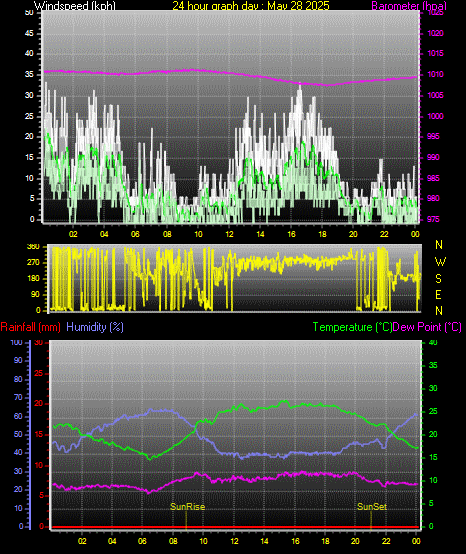
Task: Click the 1010 barometer axis value
Action: tap(435, 75)
